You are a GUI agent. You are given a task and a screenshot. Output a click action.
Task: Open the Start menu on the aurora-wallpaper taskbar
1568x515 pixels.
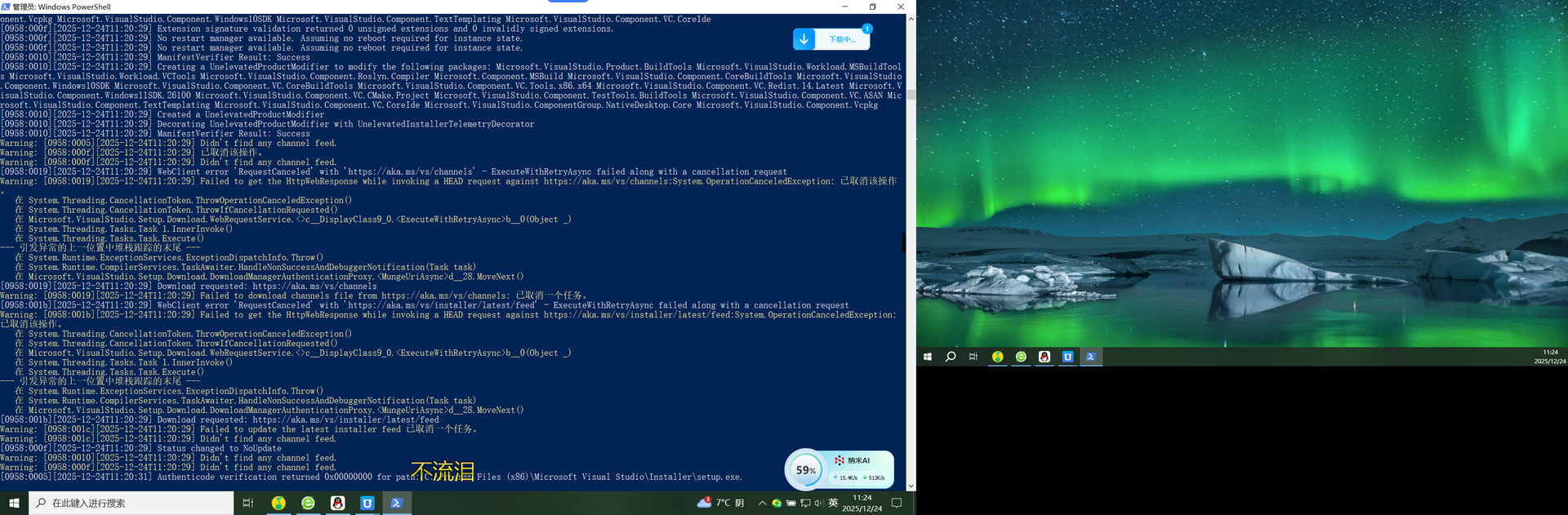click(x=928, y=357)
